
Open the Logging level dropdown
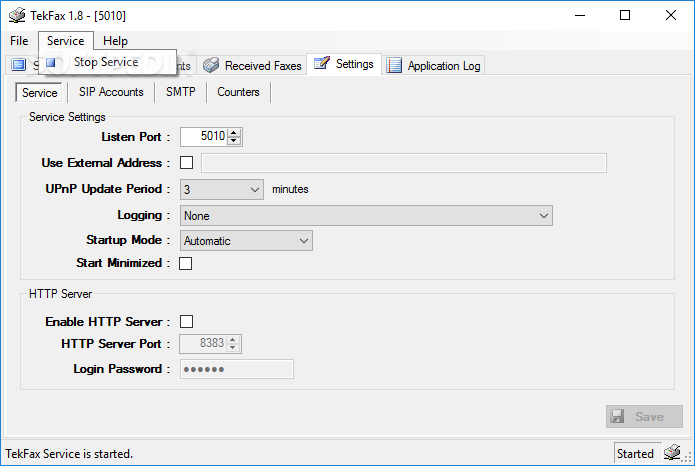pyautogui.click(x=366, y=215)
